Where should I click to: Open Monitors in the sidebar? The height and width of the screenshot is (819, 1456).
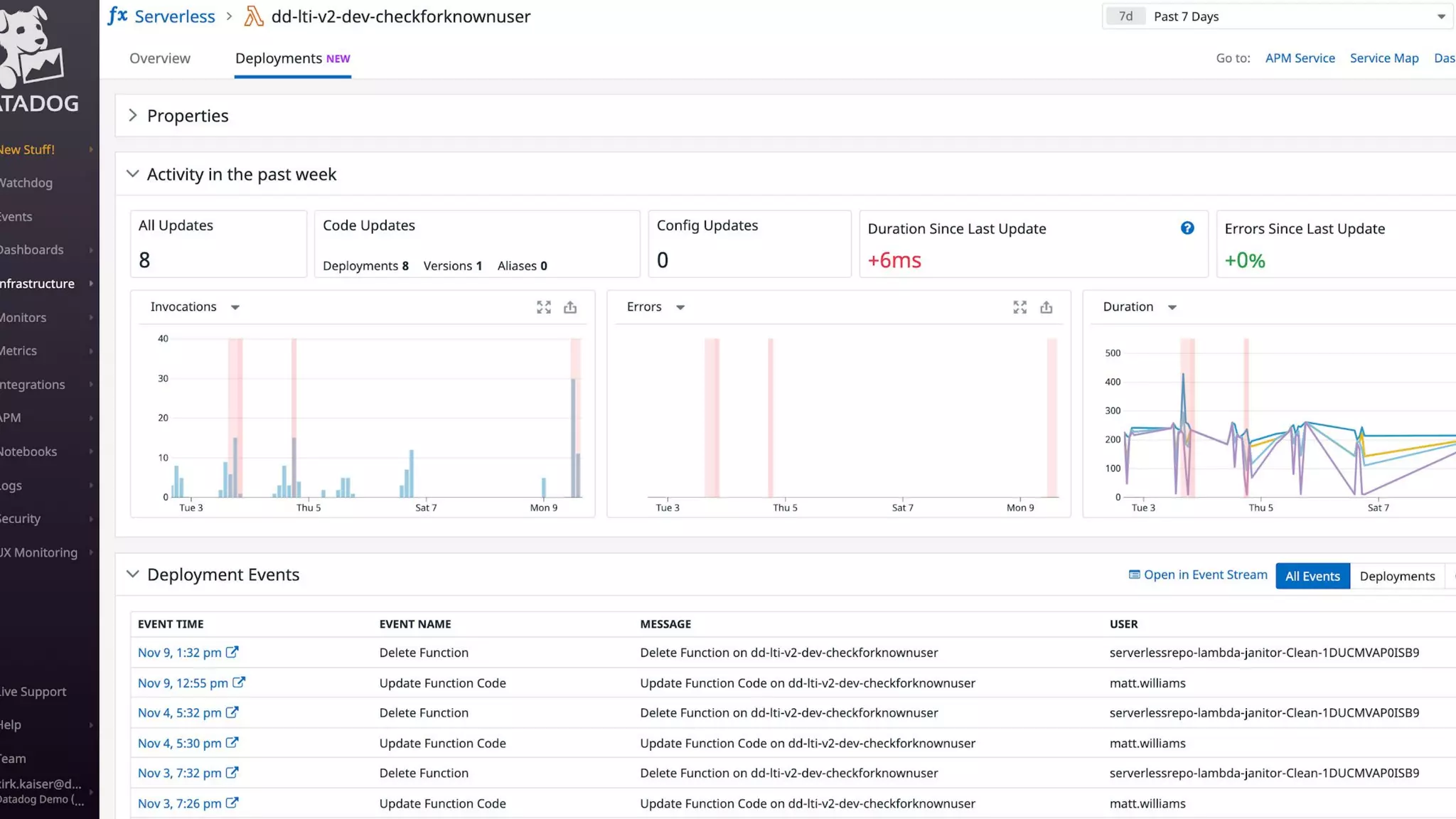coord(23,318)
